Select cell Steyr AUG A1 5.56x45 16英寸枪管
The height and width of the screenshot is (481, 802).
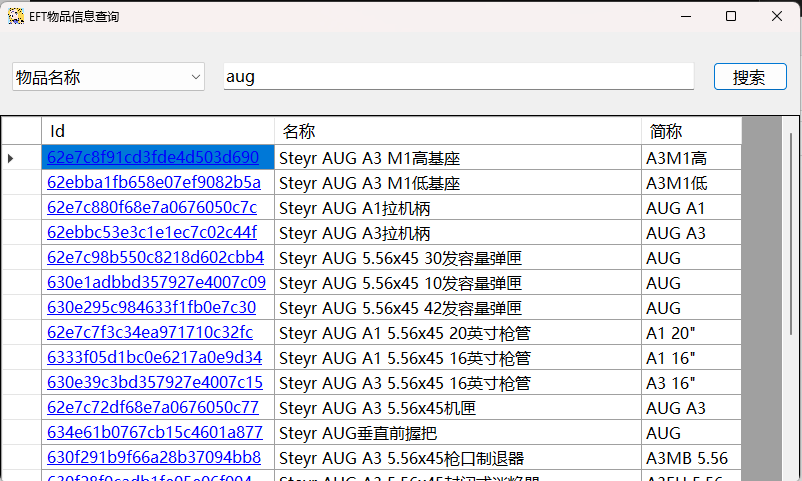pos(458,358)
